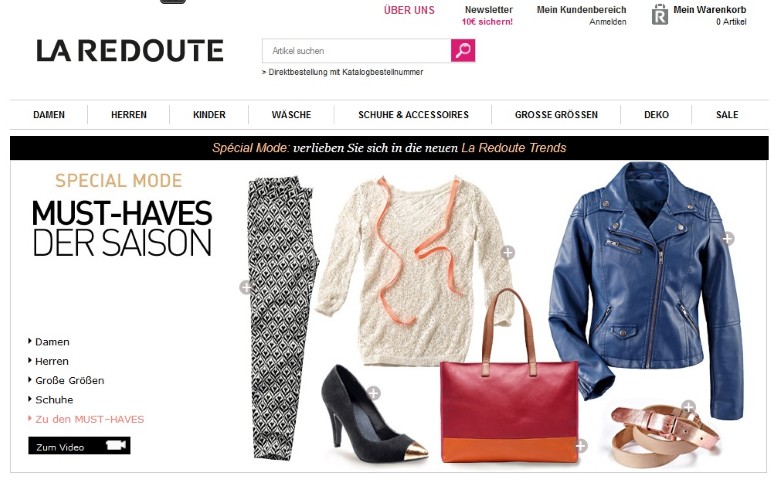Click plus icon beside patterned trousers
The width and height of the screenshot is (778, 480).
pyautogui.click(x=246, y=287)
